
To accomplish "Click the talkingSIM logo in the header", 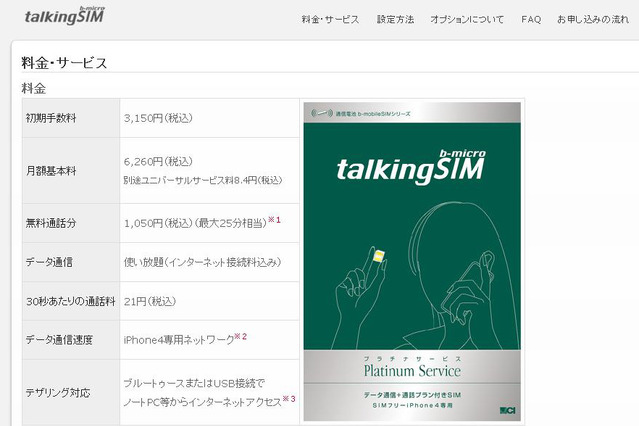I will (64, 16).
